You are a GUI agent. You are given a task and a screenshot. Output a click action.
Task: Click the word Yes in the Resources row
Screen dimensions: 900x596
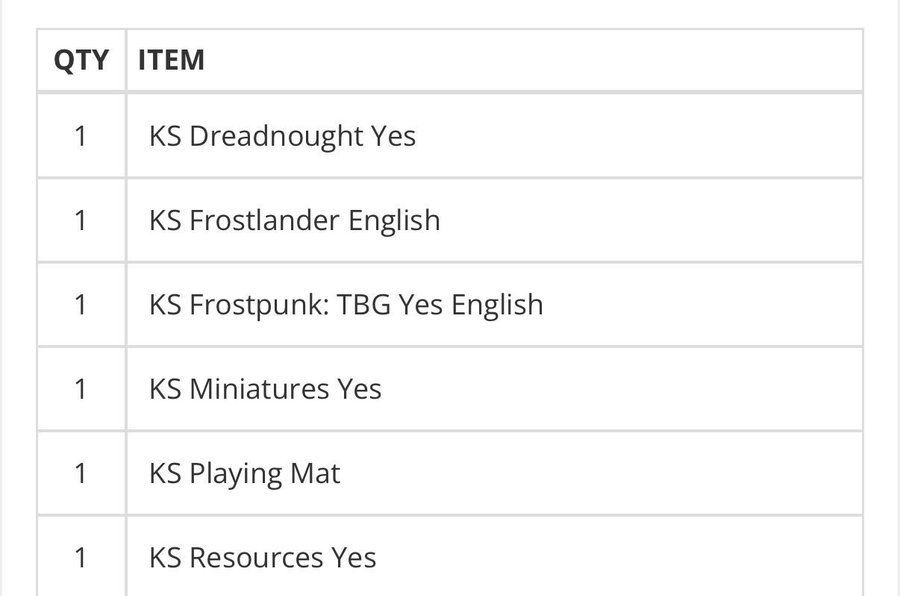[x=354, y=557]
